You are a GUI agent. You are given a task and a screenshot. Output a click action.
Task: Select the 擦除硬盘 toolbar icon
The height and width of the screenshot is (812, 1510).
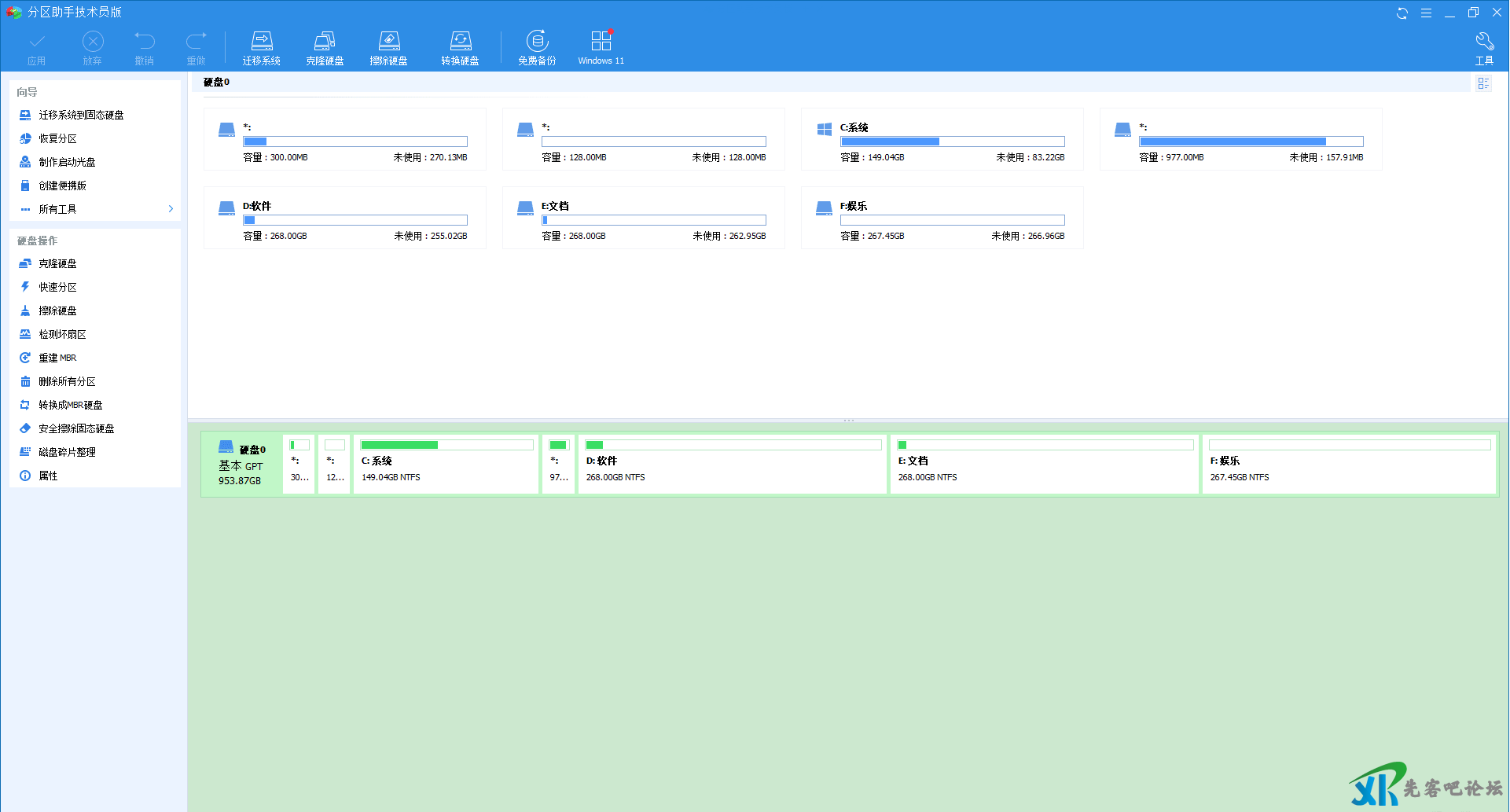388,47
